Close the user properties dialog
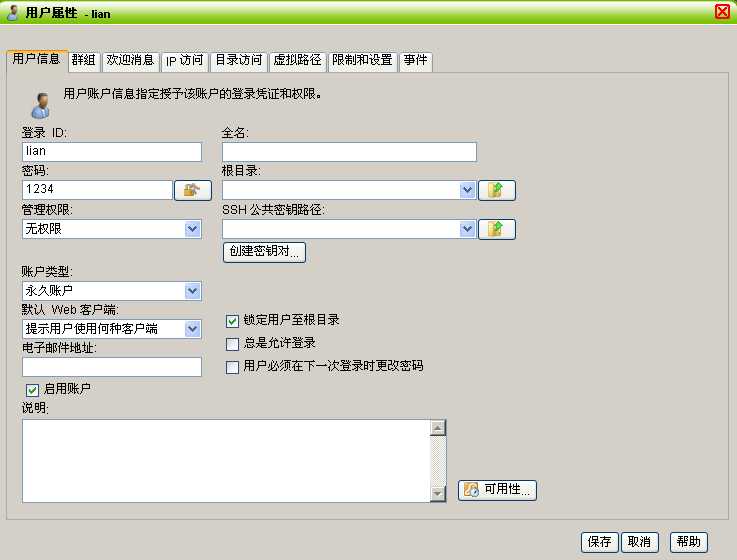 (722, 12)
